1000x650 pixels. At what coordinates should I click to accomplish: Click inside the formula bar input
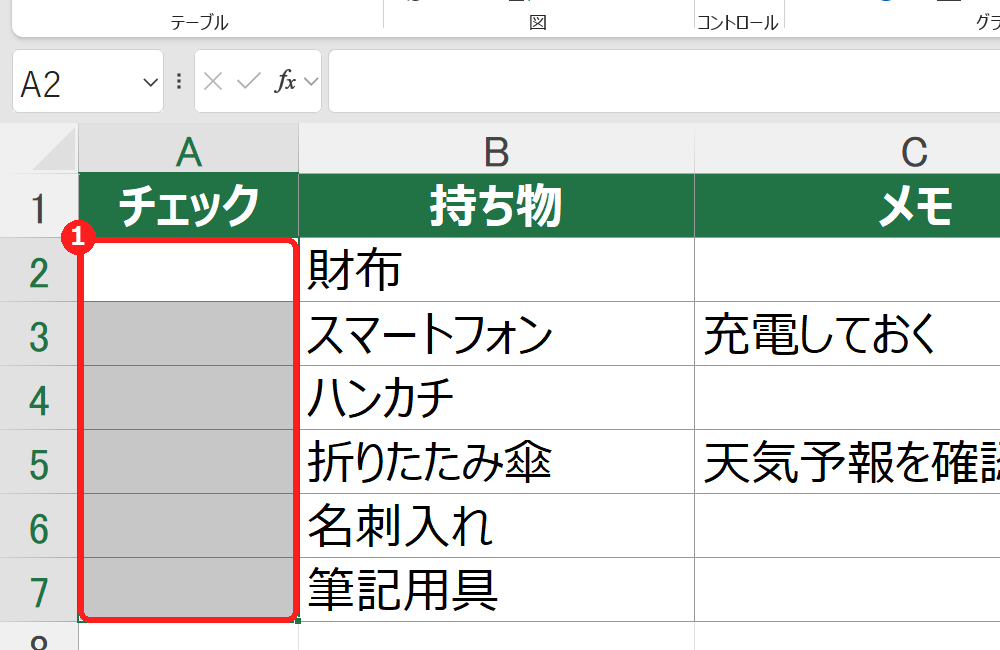[664, 82]
